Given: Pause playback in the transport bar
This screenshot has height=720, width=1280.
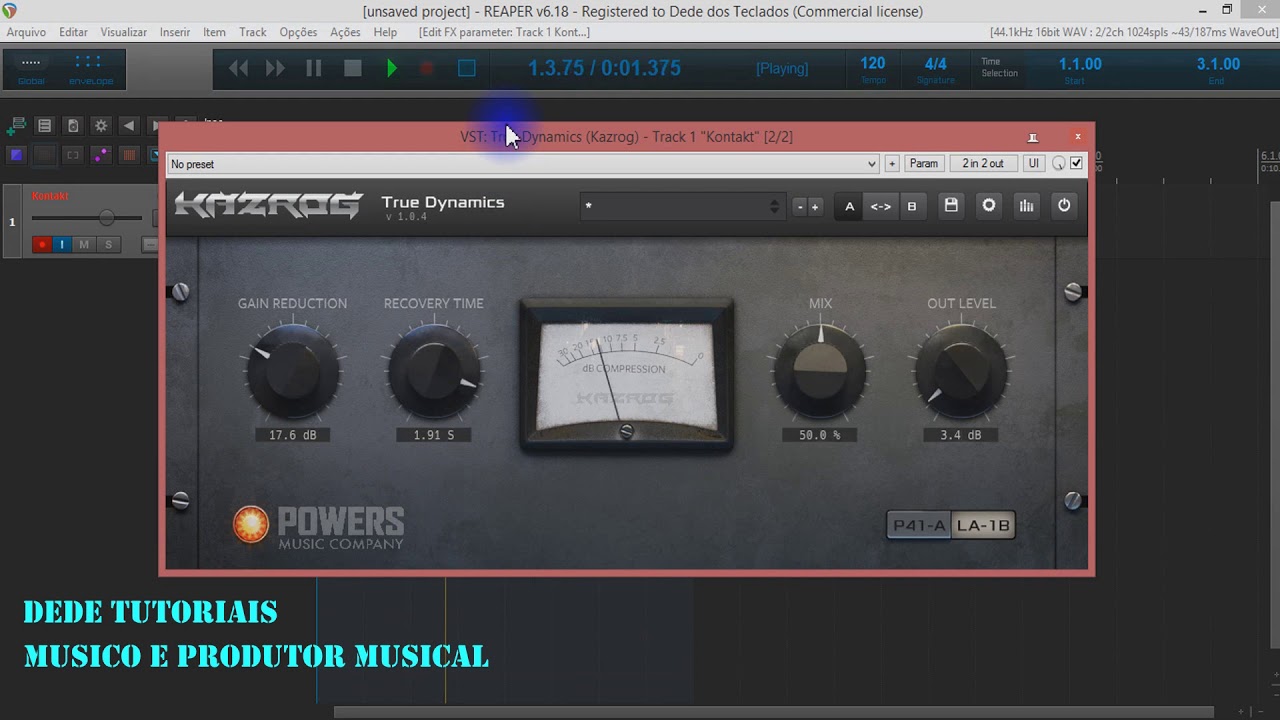Looking at the screenshot, I should [x=313, y=68].
